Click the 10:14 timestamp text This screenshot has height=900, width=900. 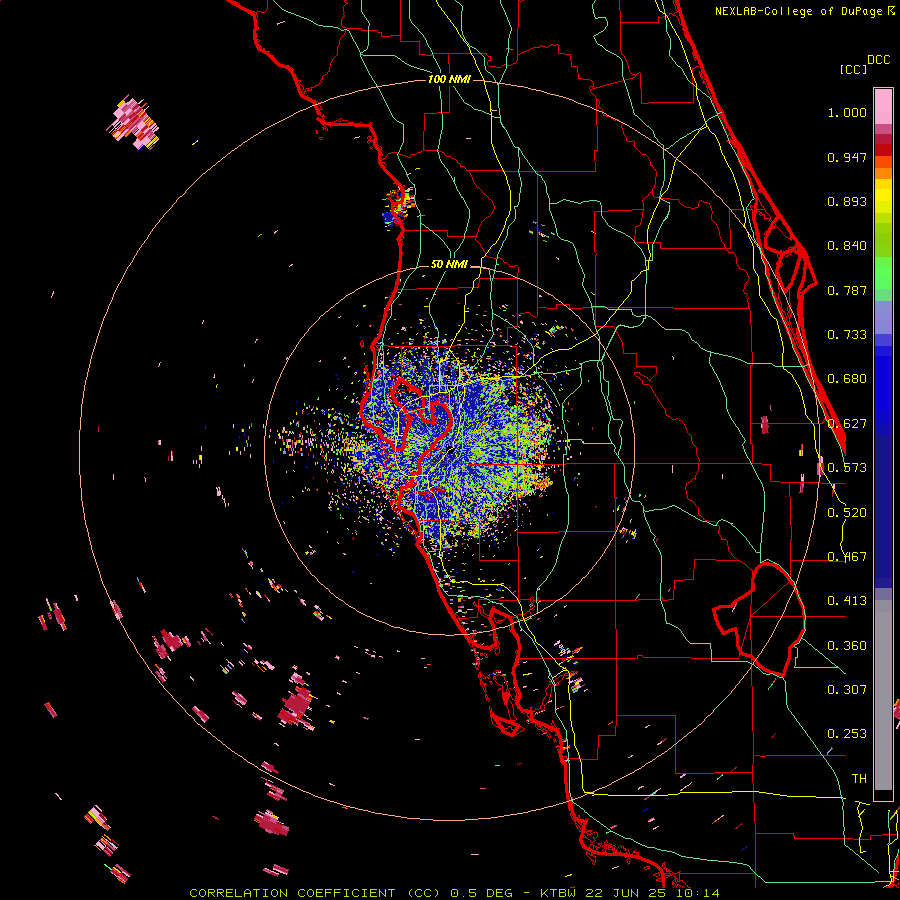pyautogui.click(x=697, y=893)
